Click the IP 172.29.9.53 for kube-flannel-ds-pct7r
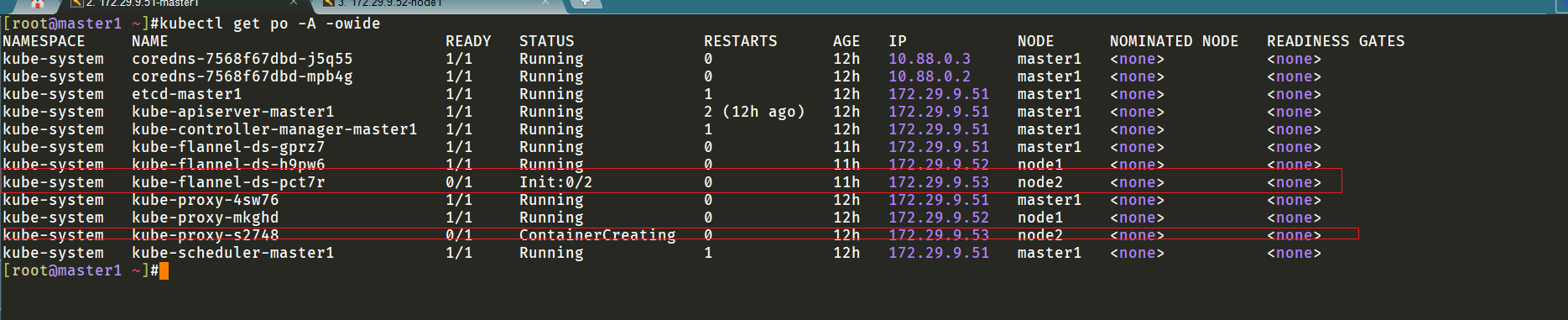Image resolution: width=1568 pixels, height=320 pixels. [939, 182]
